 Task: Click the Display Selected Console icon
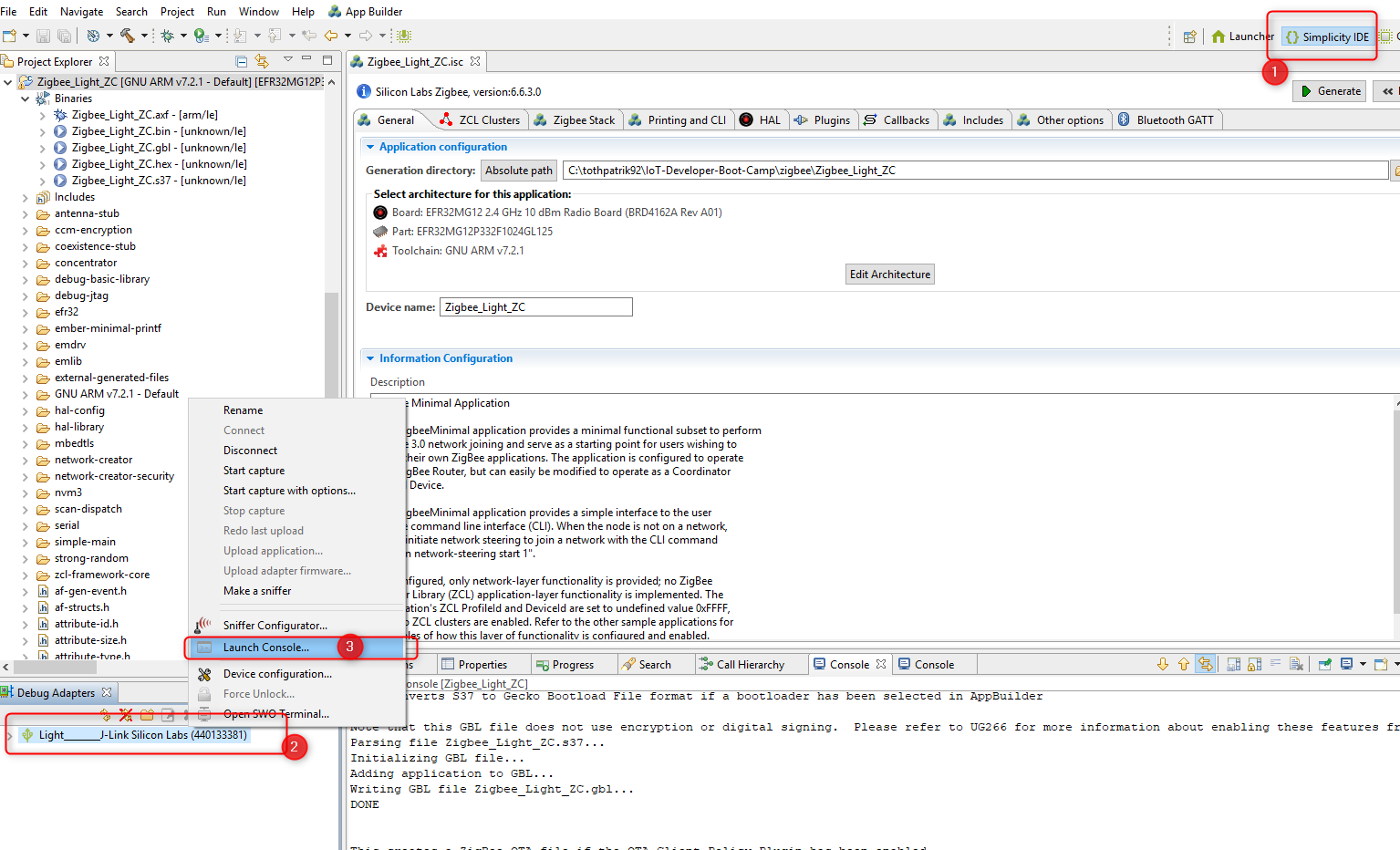tap(1346, 664)
